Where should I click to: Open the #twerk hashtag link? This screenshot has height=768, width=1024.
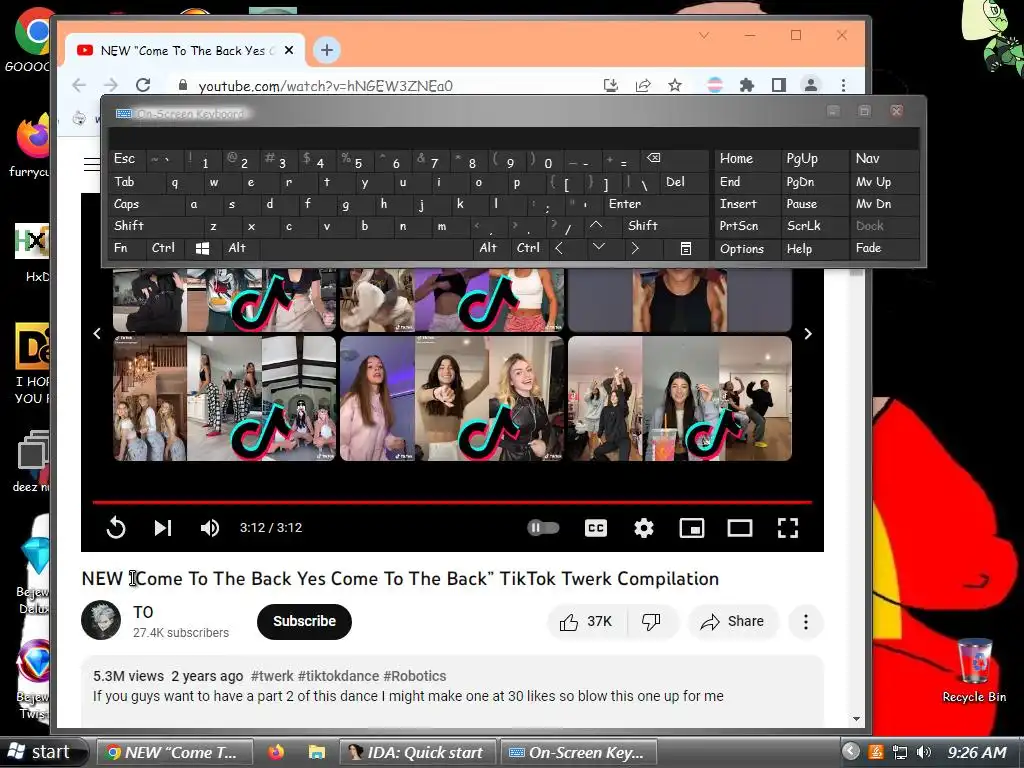[272, 676]
